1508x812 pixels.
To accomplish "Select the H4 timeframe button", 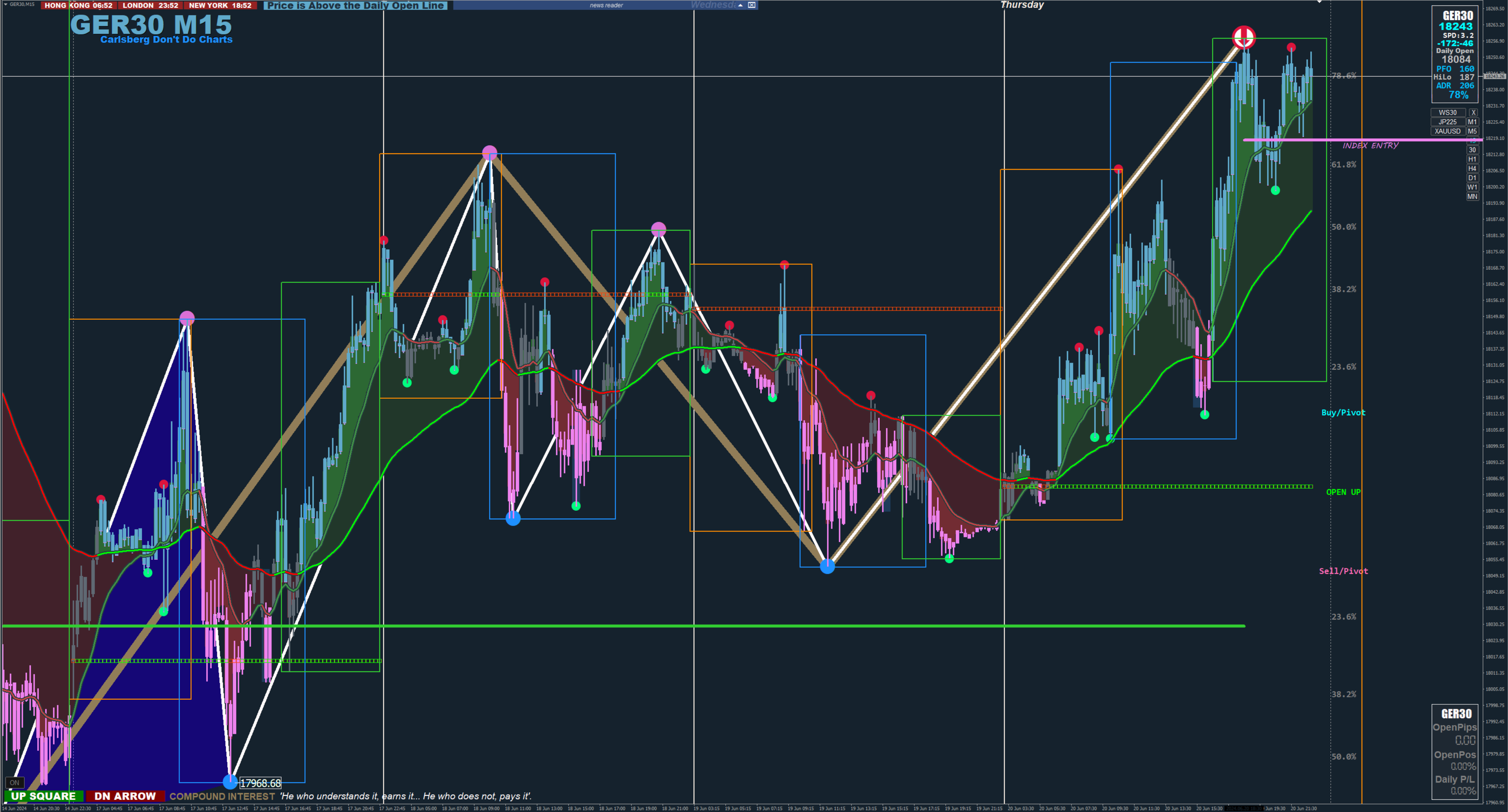I will (1472, 169).
